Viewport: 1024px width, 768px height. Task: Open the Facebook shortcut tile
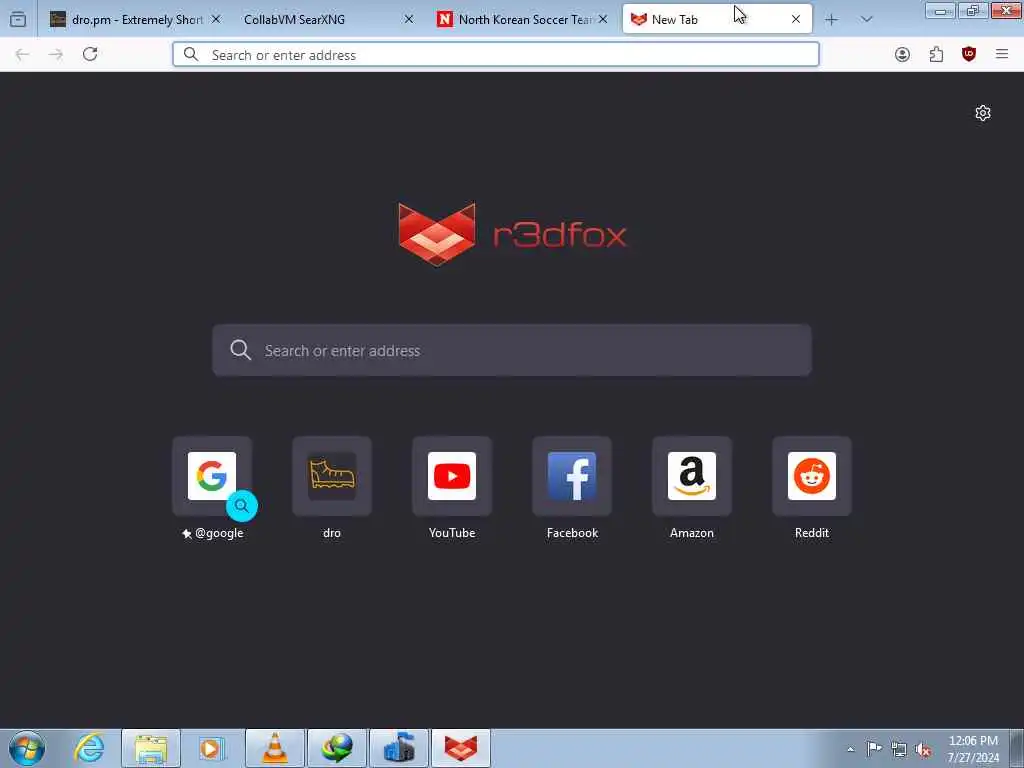(x=572, y=488)
